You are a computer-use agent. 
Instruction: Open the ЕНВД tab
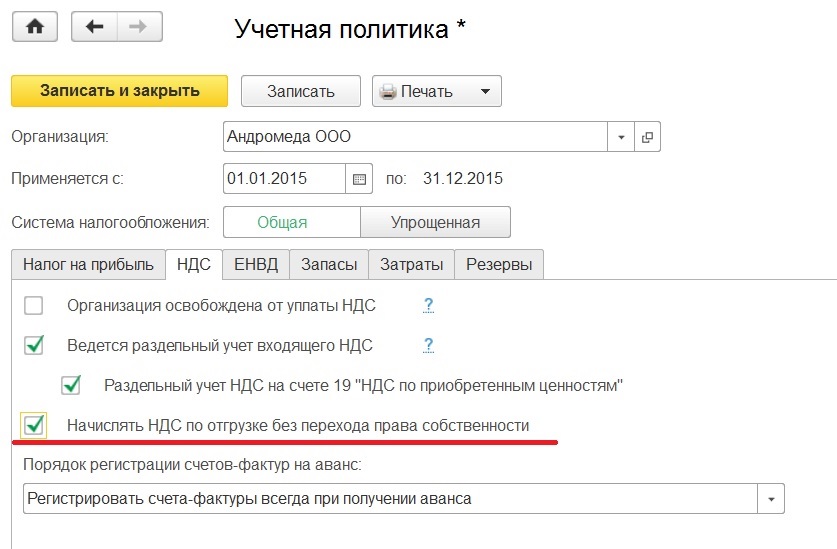pos(256,264)
